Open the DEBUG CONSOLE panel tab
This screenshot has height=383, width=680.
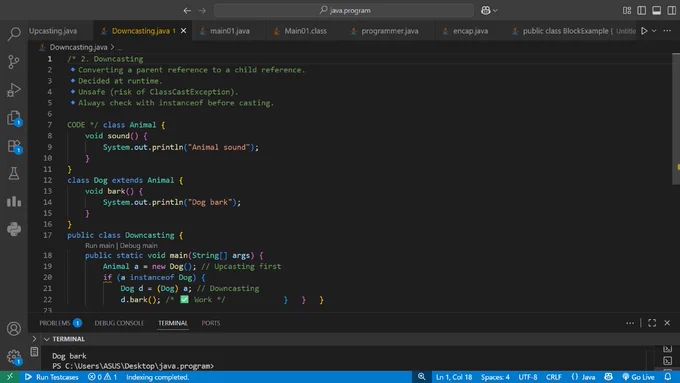pos(119,323)
